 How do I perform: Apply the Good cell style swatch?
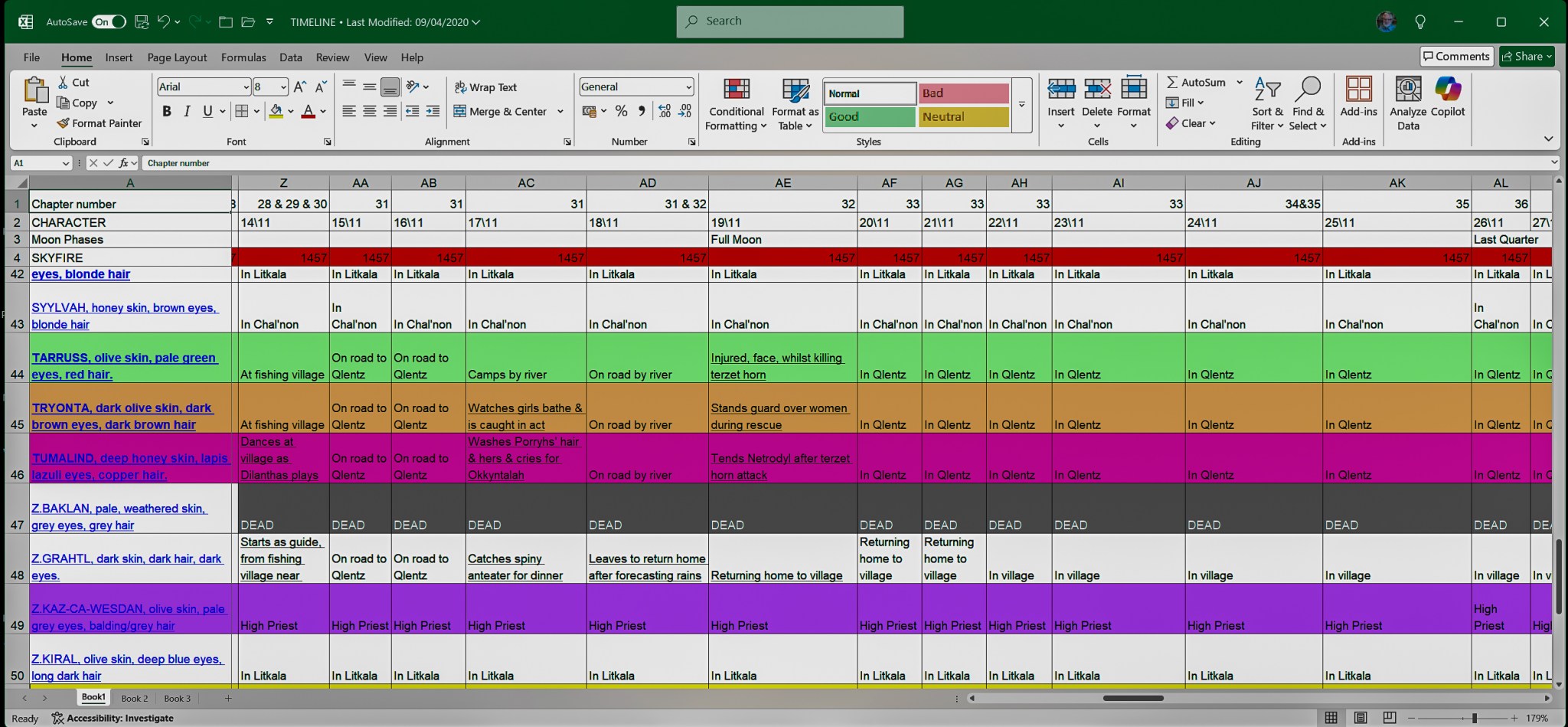coord(869,117)
